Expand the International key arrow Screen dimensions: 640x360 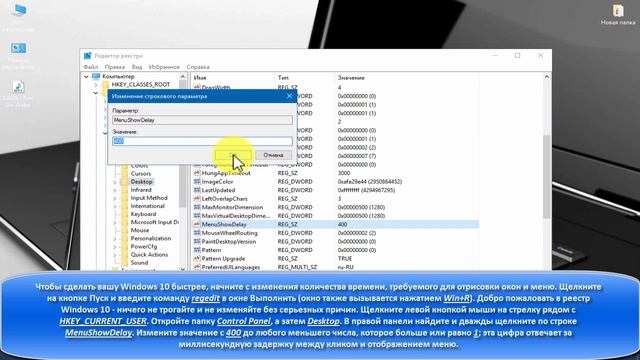point(115,207)
